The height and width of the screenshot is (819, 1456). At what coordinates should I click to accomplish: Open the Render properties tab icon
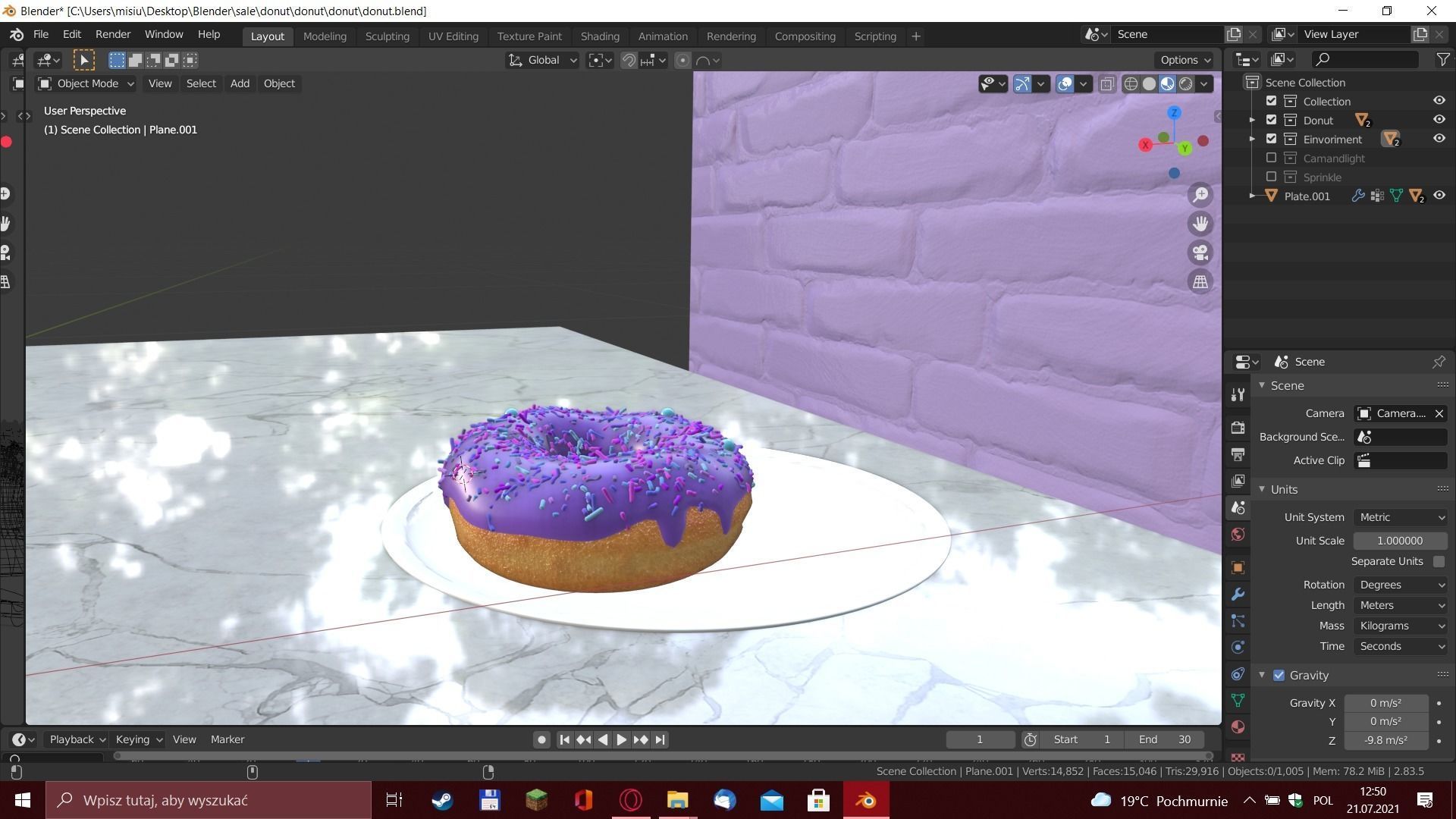pos(1238,428)
